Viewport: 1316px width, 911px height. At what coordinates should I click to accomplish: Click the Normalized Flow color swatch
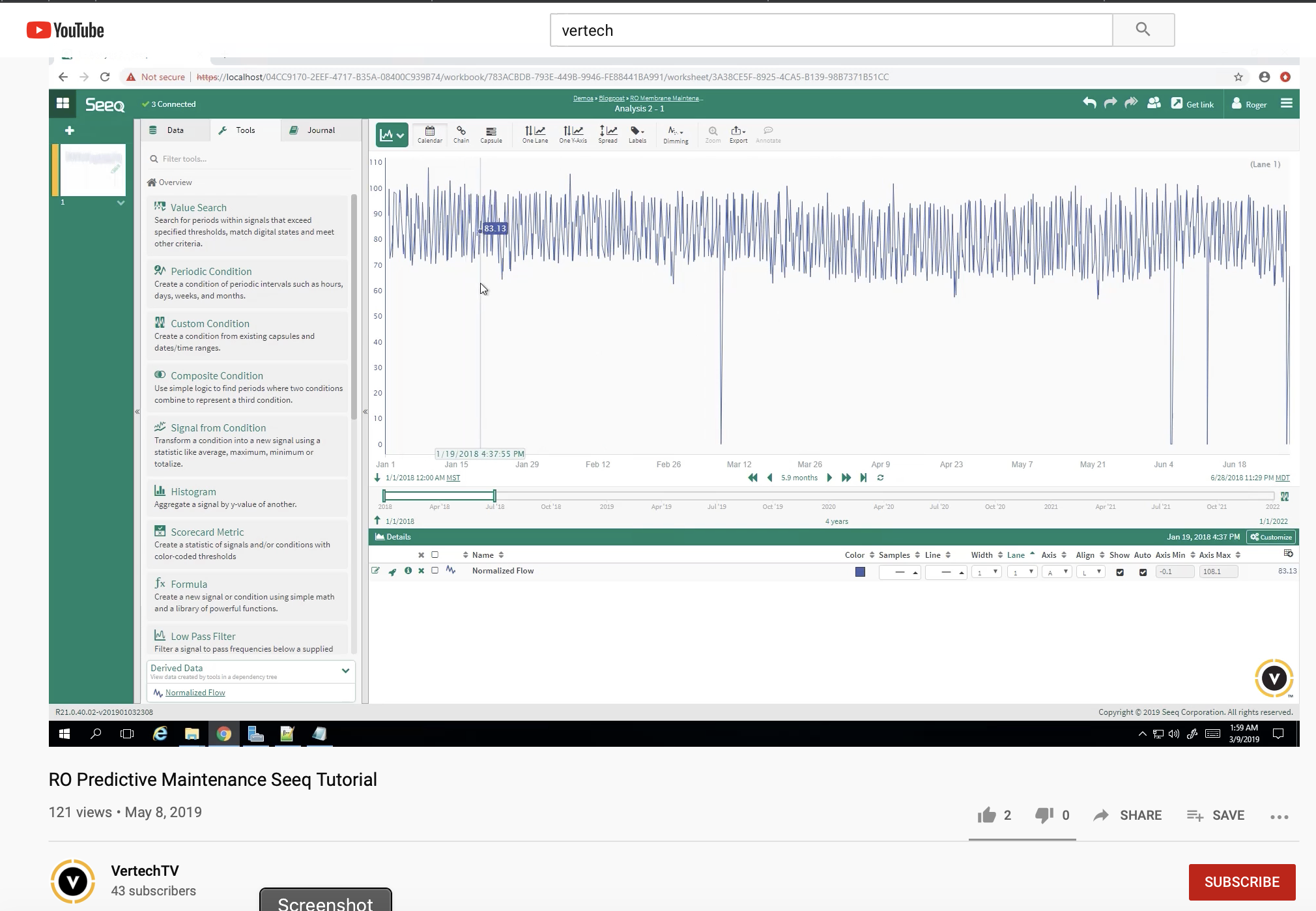[860, 572]
